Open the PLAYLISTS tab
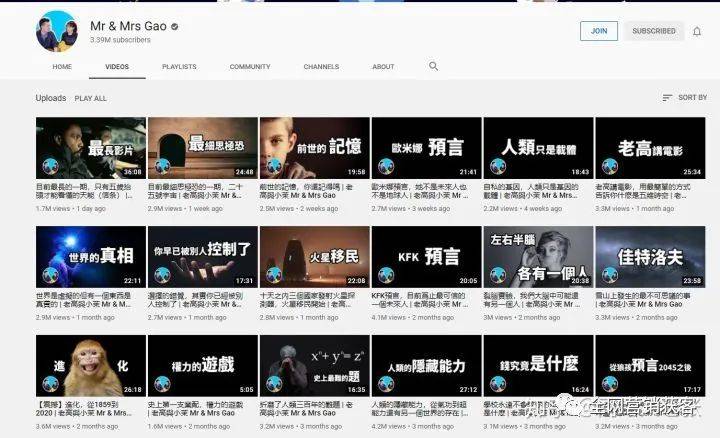The image size is (720, 438). click(x=179, y=67)
